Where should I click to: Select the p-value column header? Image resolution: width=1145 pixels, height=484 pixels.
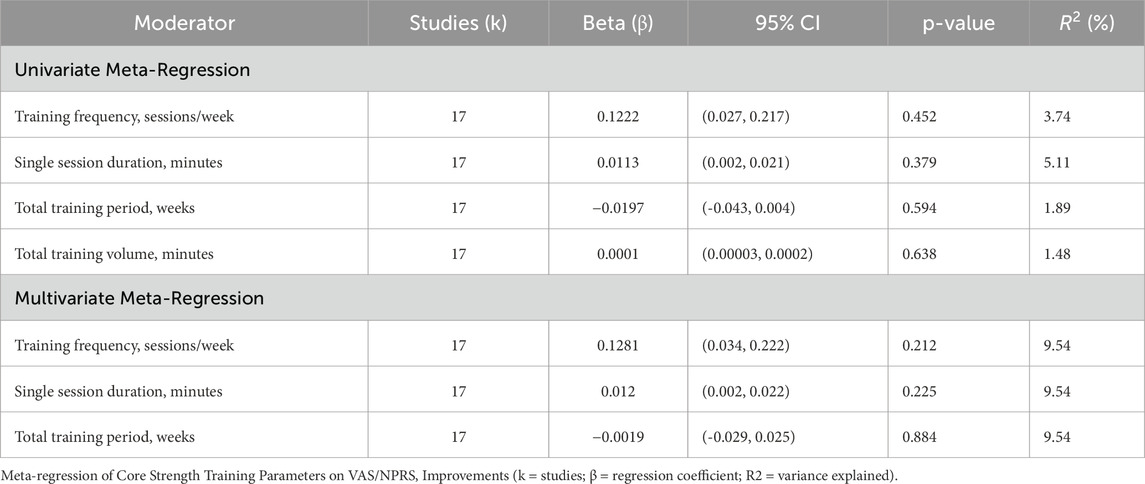pos(958,23)
